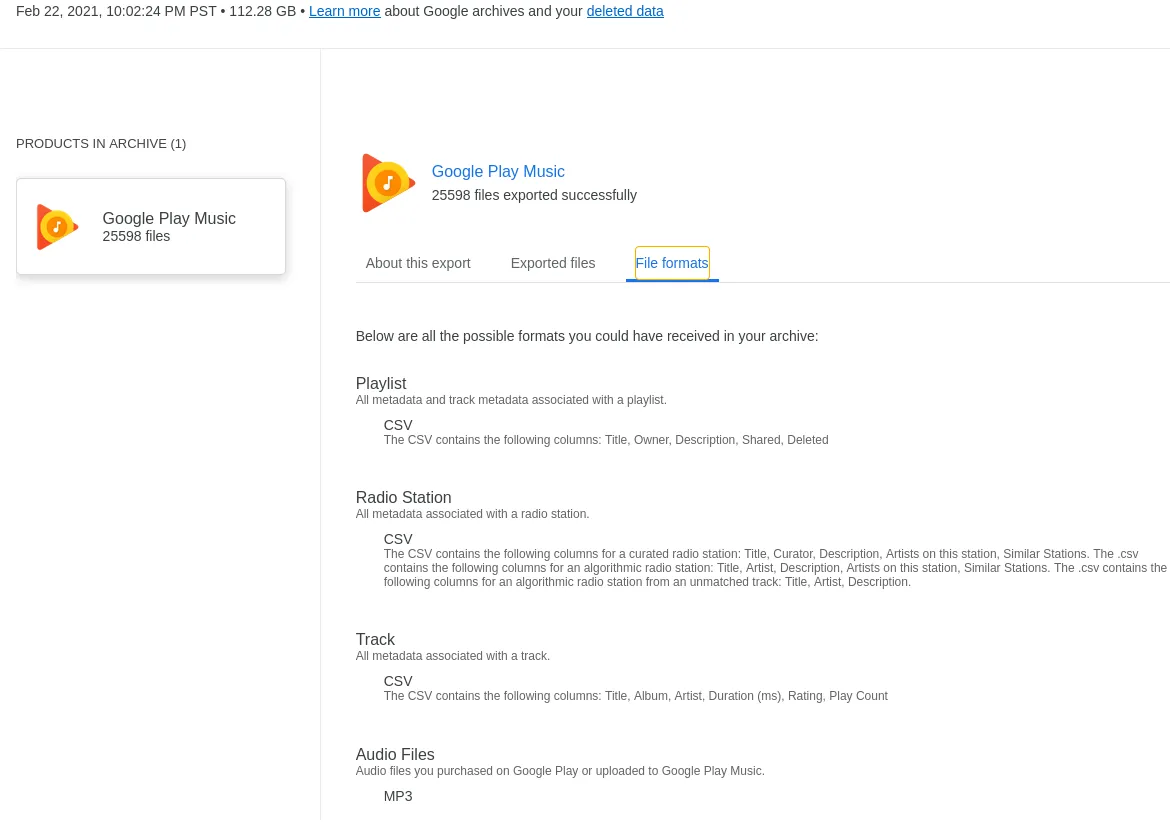Switch to the About this export tab
The height and width of the screenshot is (824, 1170).
point(418,263)
